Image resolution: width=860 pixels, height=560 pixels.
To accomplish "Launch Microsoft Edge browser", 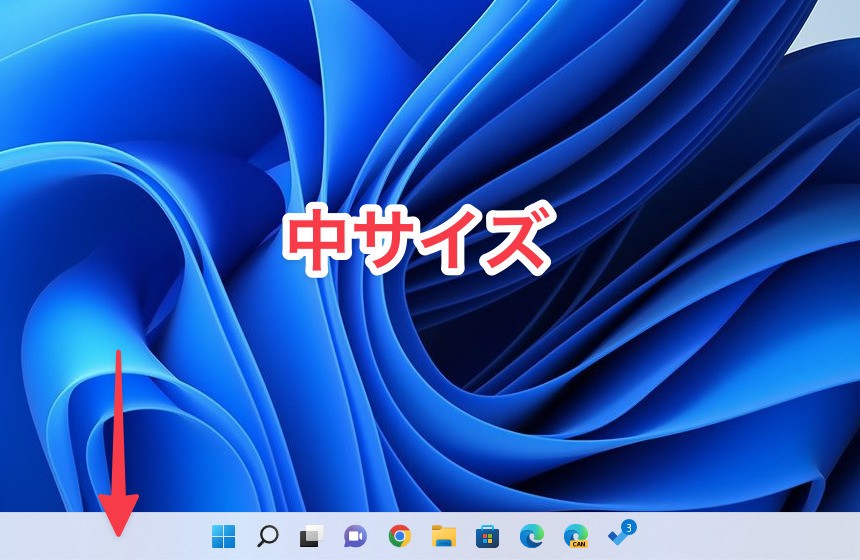I will pos(531,536).
